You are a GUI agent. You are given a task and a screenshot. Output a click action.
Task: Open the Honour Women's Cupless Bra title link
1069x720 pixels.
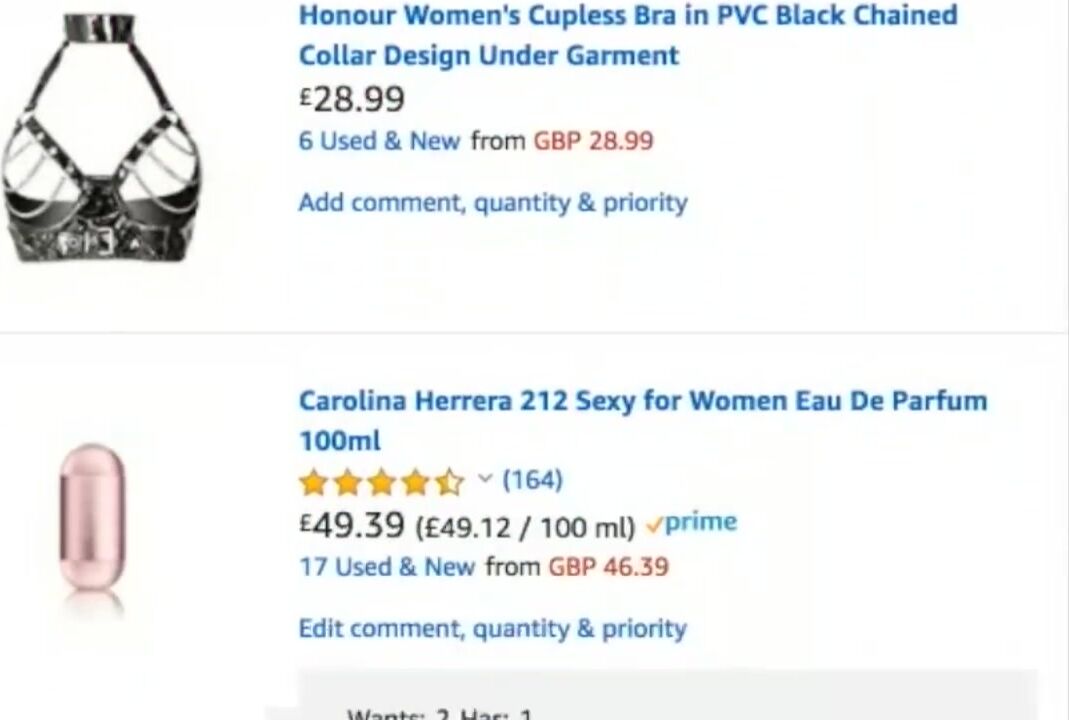click(628, 35)
